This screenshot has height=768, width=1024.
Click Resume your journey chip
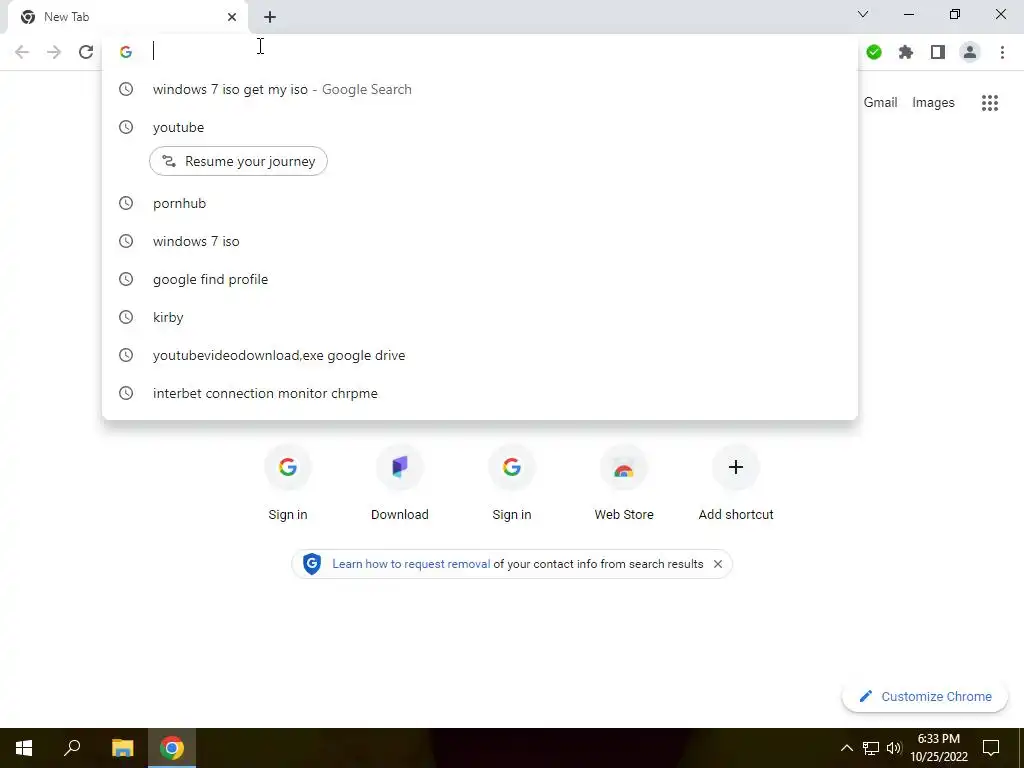(x=238, y=161)
